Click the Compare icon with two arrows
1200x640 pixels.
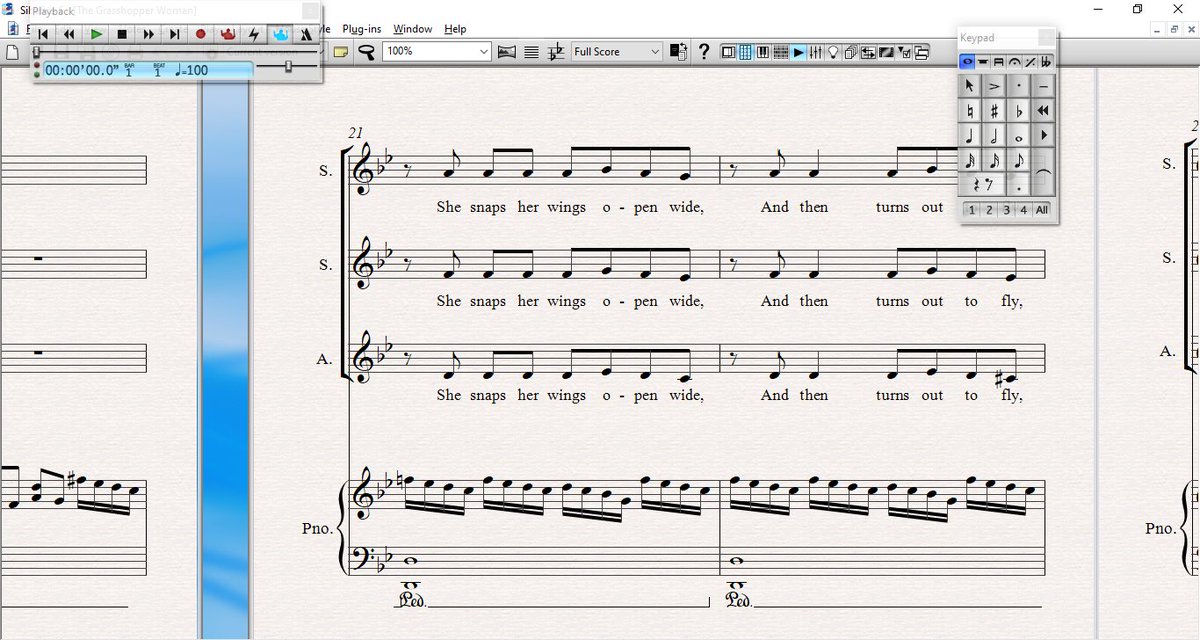pos(869,52)
